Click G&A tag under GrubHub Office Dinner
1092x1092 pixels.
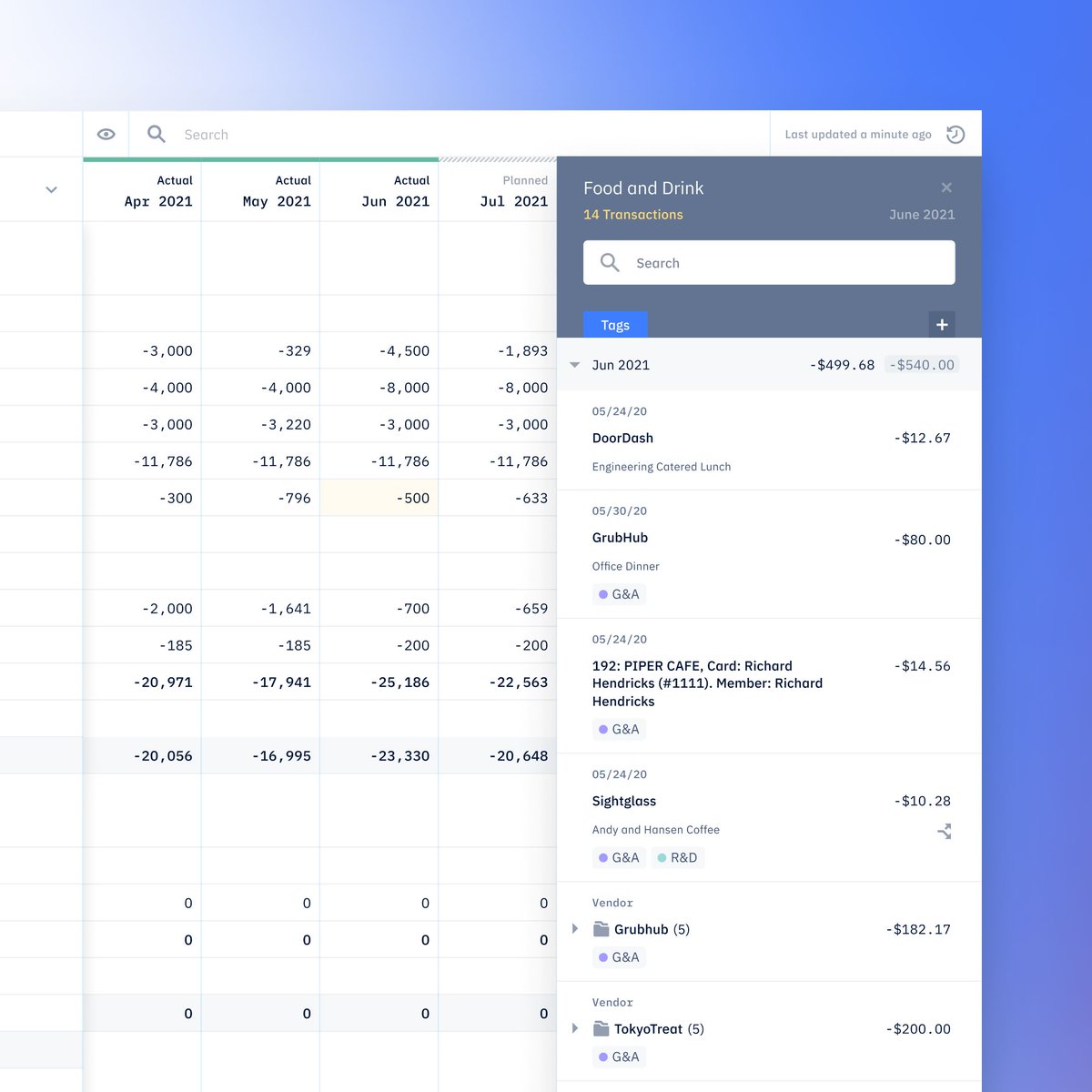tap(619, 594)
